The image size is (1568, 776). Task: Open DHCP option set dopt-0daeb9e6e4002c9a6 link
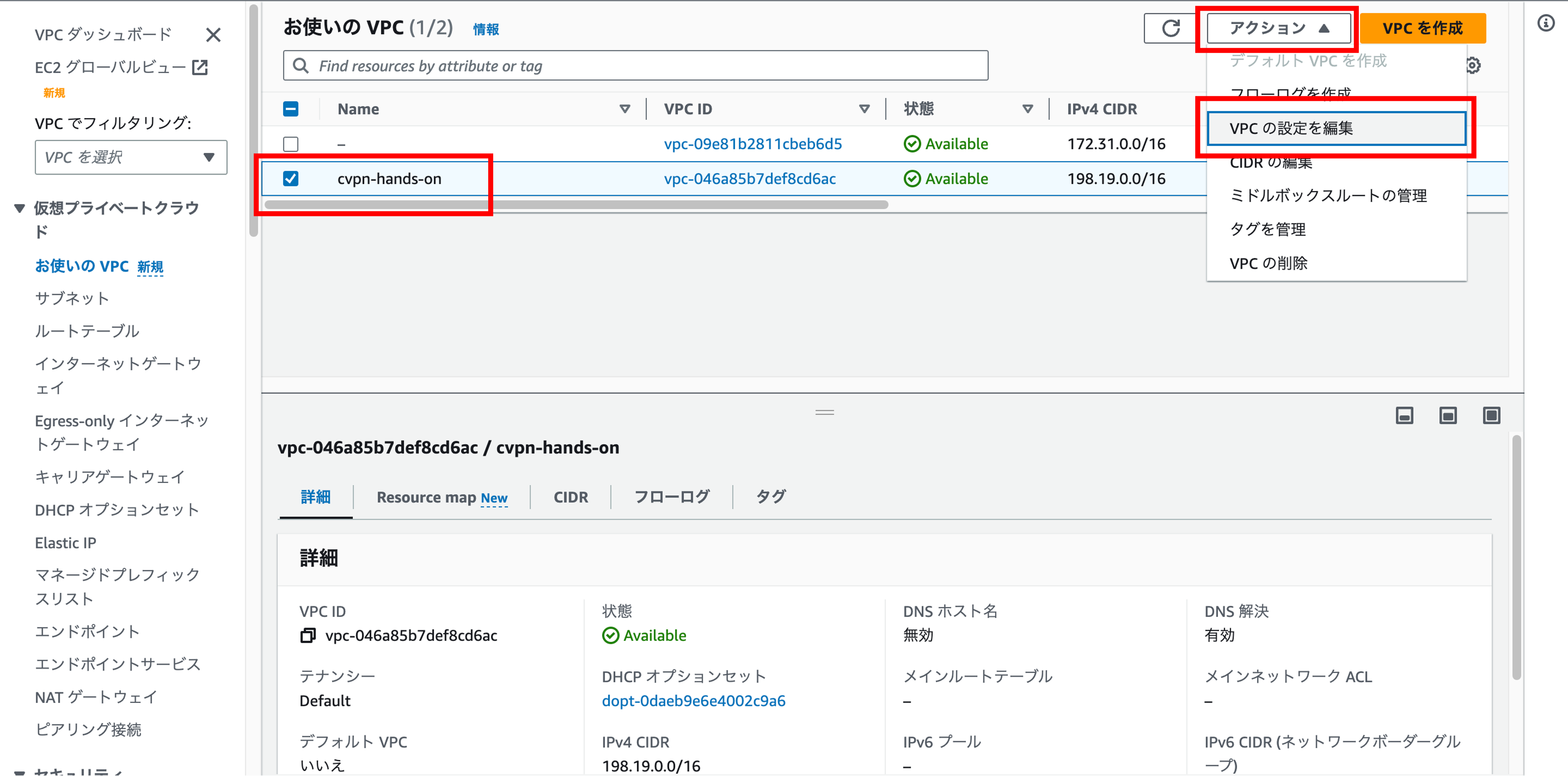coord(694,701)
